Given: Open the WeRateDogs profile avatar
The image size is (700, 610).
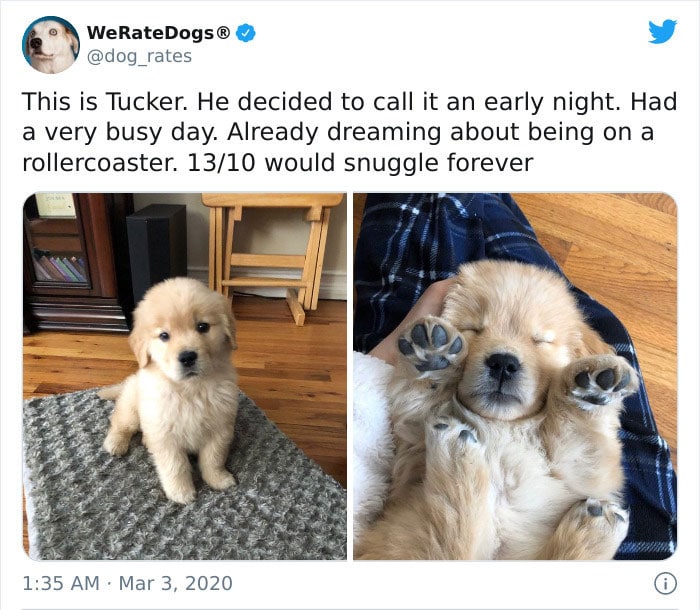Looking at the screenshot, I should coord(50,45).
